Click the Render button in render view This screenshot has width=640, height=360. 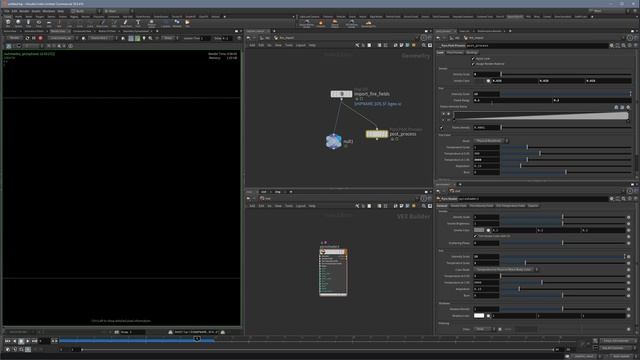[14, 38]
